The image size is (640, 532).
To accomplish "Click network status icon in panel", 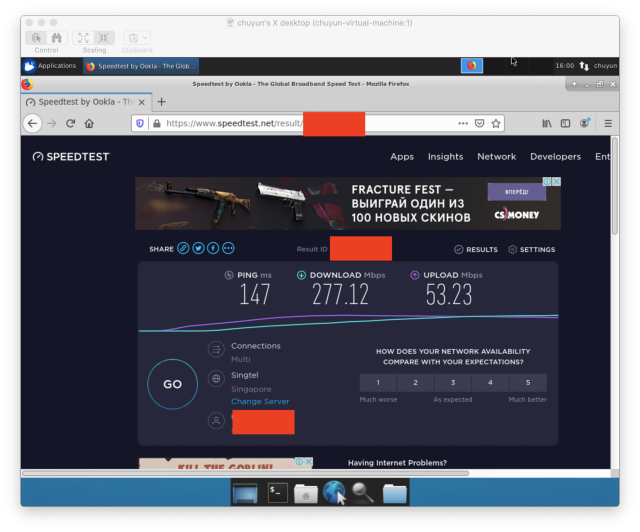I will (584, 66).
